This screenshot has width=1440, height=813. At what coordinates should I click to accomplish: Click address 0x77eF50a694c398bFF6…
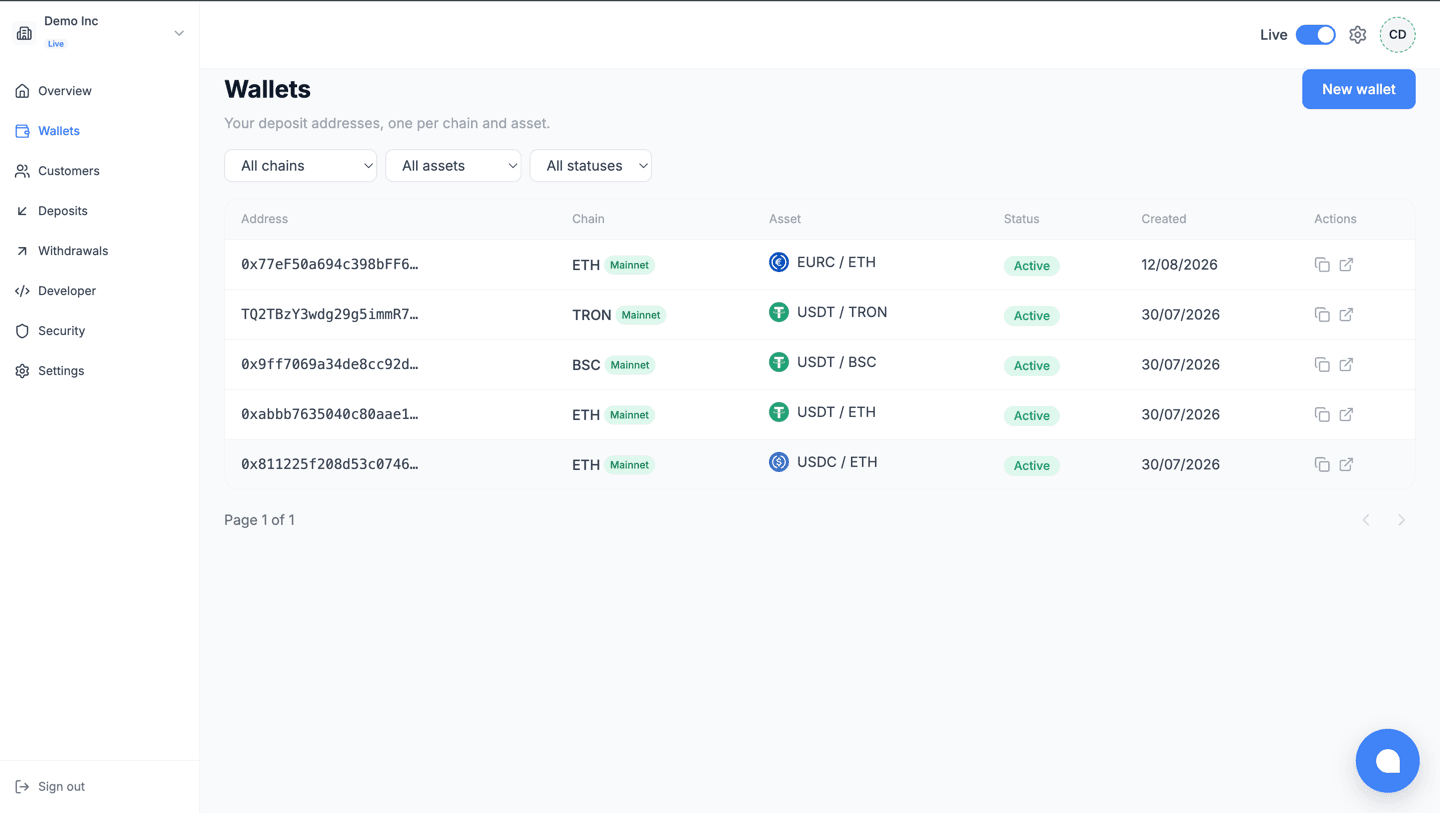330,265
